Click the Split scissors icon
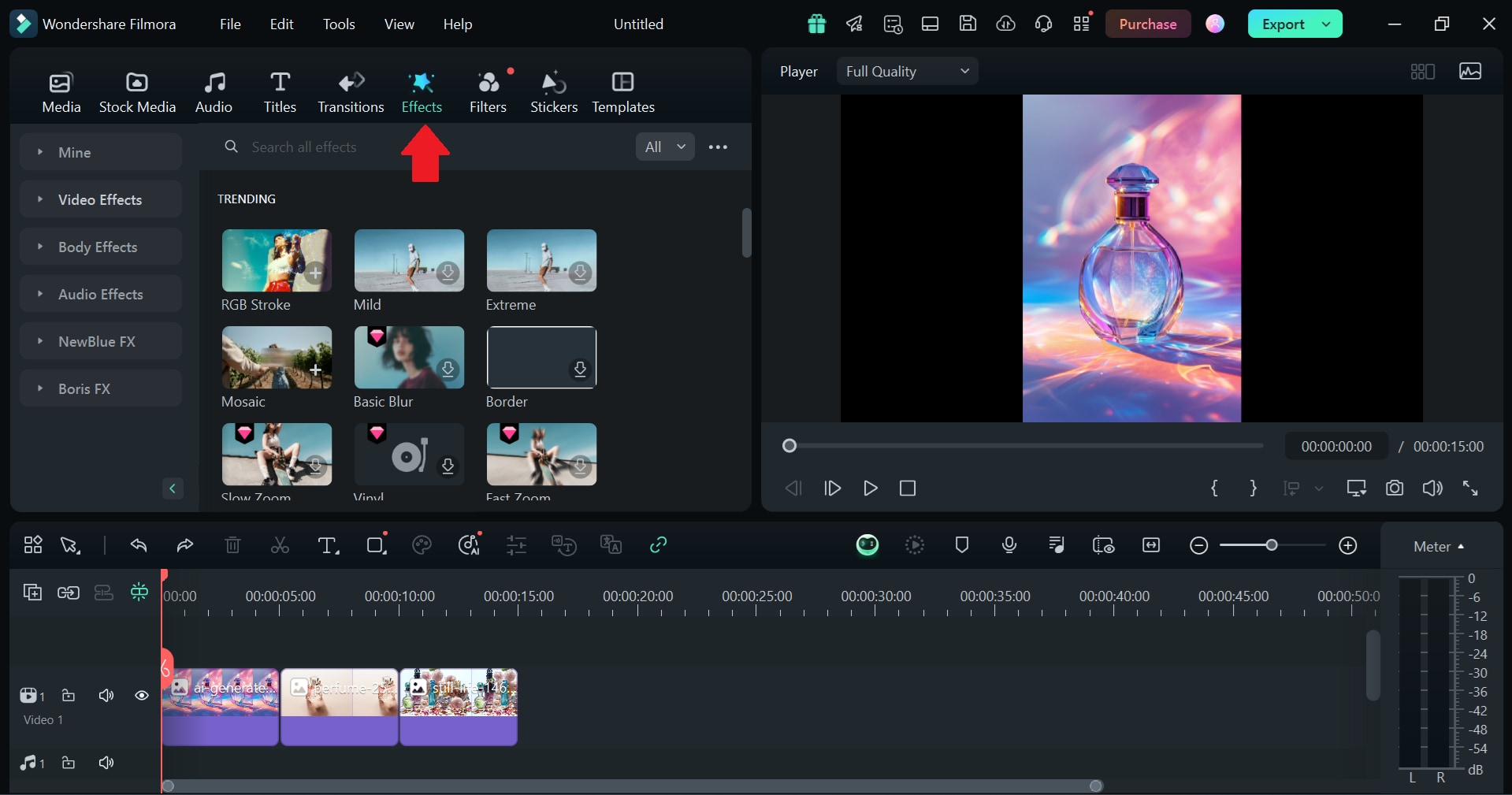Screen dimensions: 1512x795 pyautogui.click(x=280, y=545)
